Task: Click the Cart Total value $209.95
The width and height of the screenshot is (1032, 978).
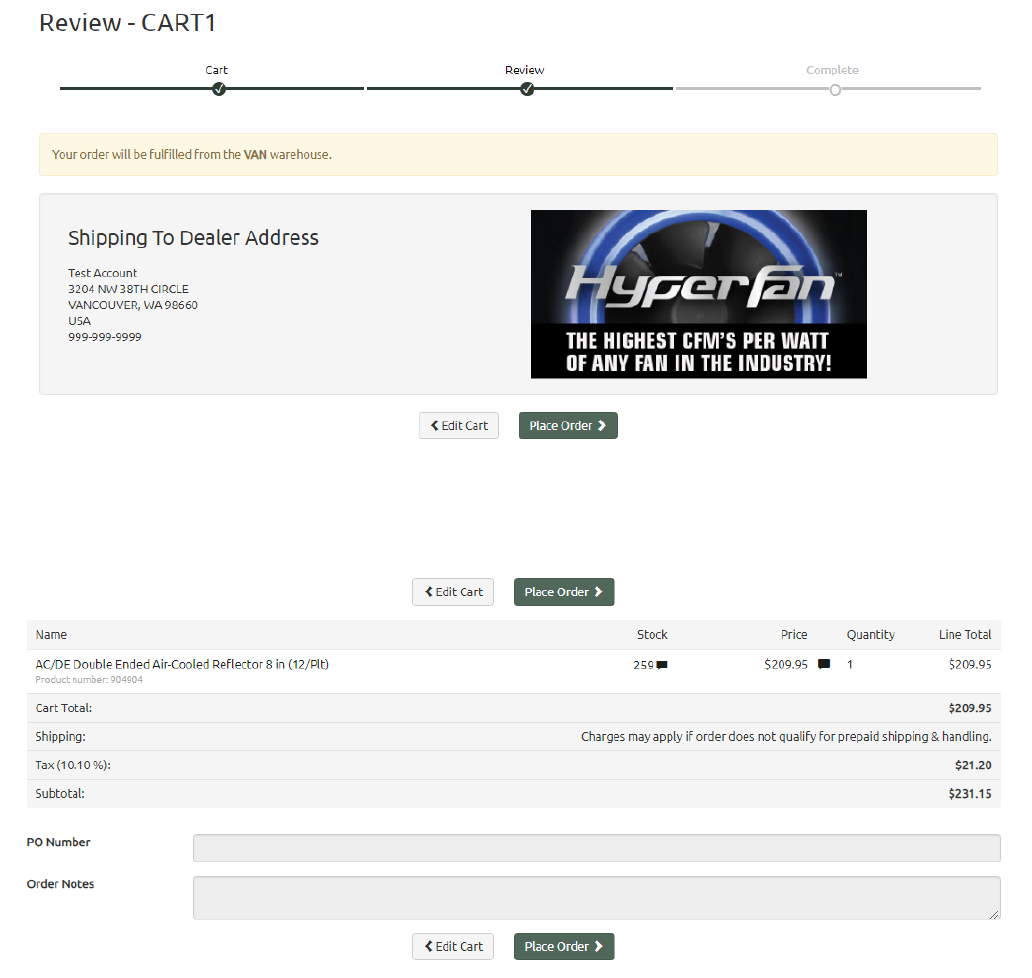Action: click(969, 708)
